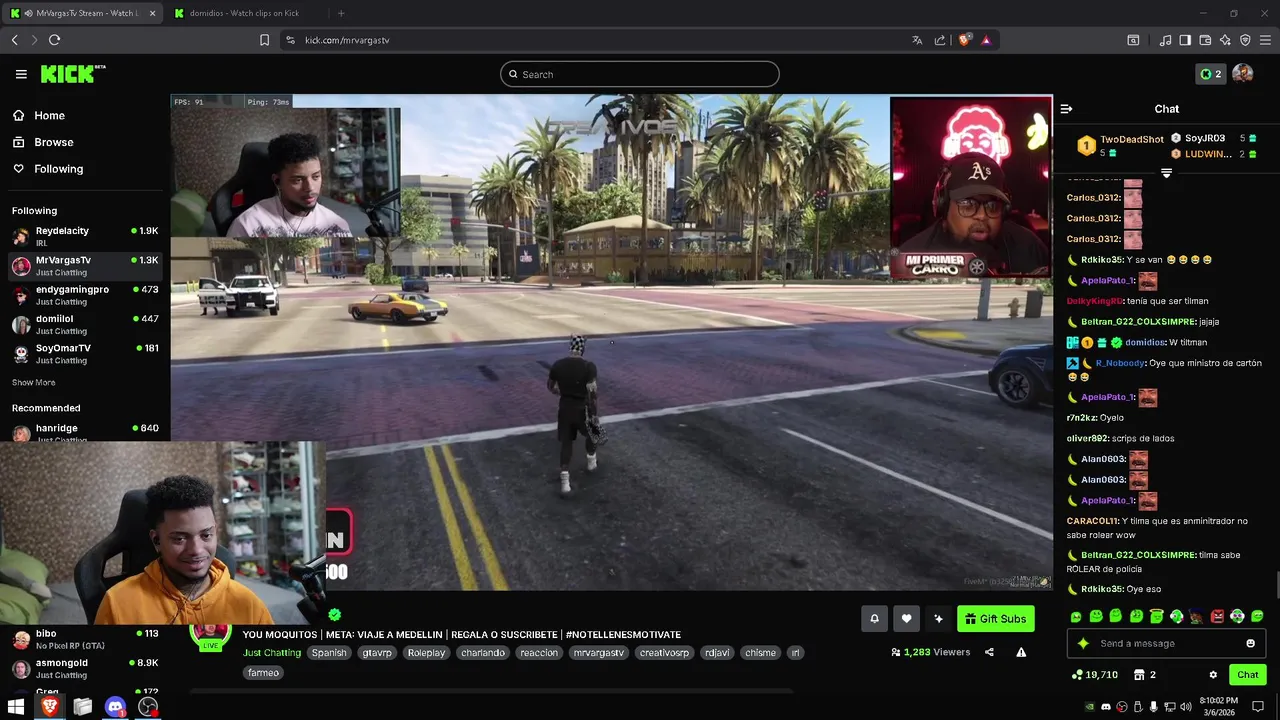Screen dimensions: 1280x720
Task: Open the chat shop icon
Action: (1145, 675)
